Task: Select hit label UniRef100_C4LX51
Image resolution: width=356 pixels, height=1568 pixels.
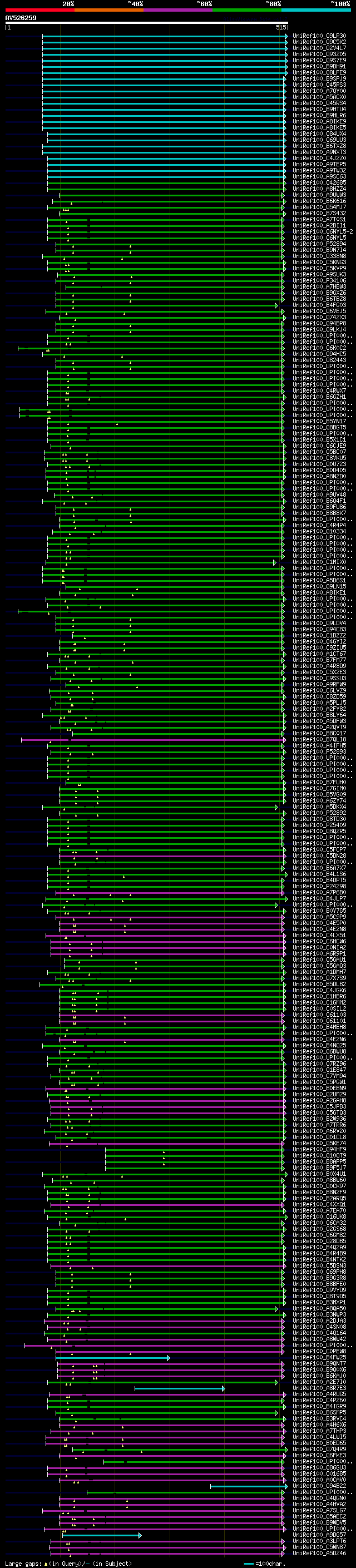Action: pos(319,936)
